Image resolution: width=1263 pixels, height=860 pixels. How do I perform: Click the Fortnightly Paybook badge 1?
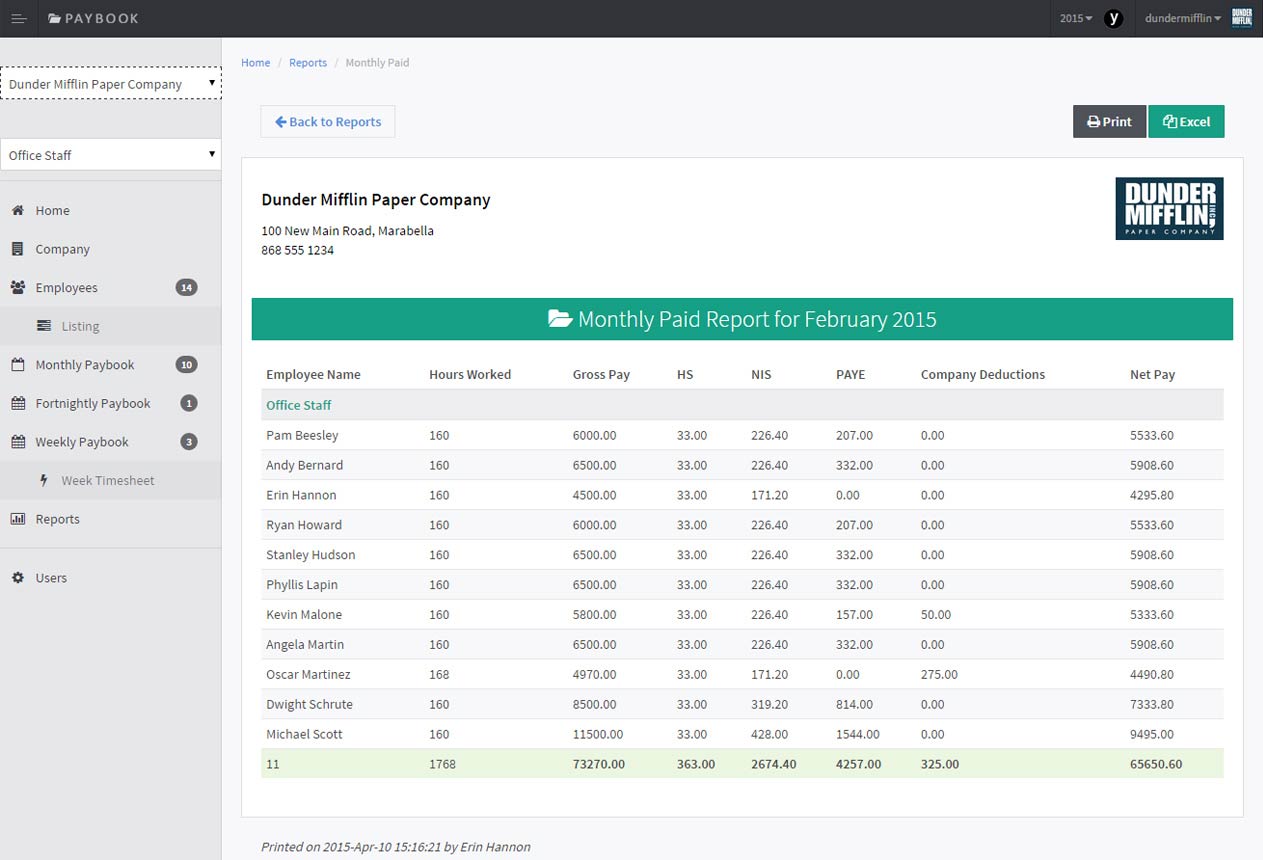[x=189, y=403]
